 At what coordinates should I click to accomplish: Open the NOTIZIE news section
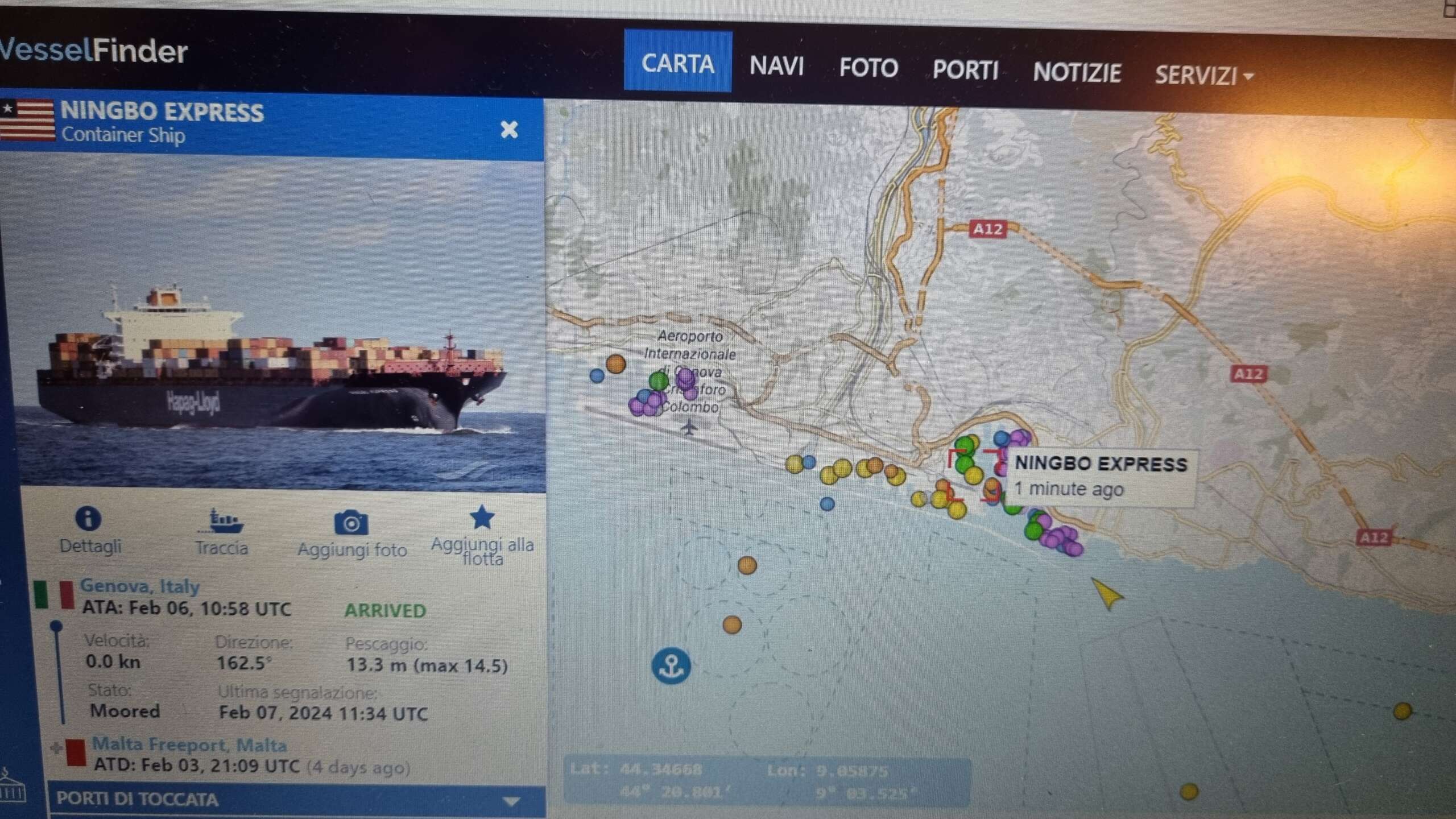click(x=1077, y=72)
